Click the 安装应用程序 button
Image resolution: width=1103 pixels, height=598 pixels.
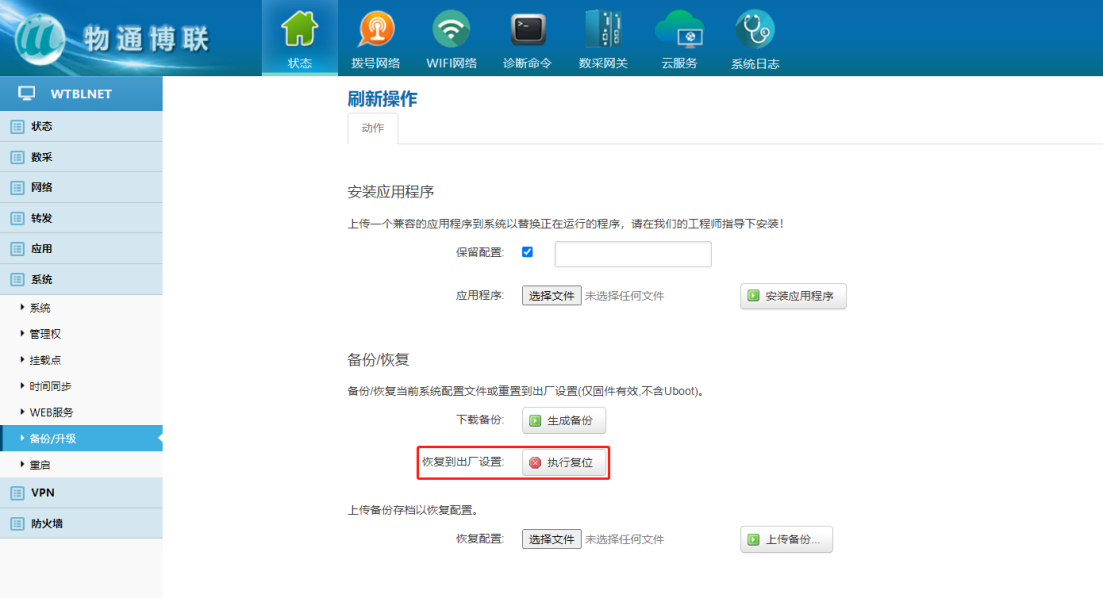[793, 296]
